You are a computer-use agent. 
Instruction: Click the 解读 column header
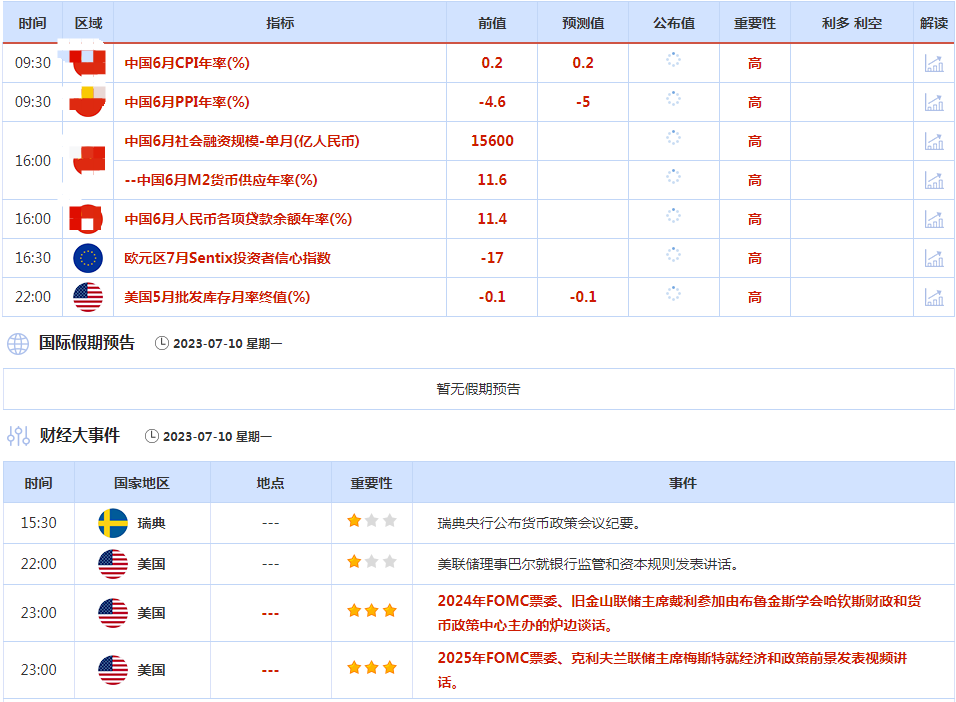click(934, 23)
